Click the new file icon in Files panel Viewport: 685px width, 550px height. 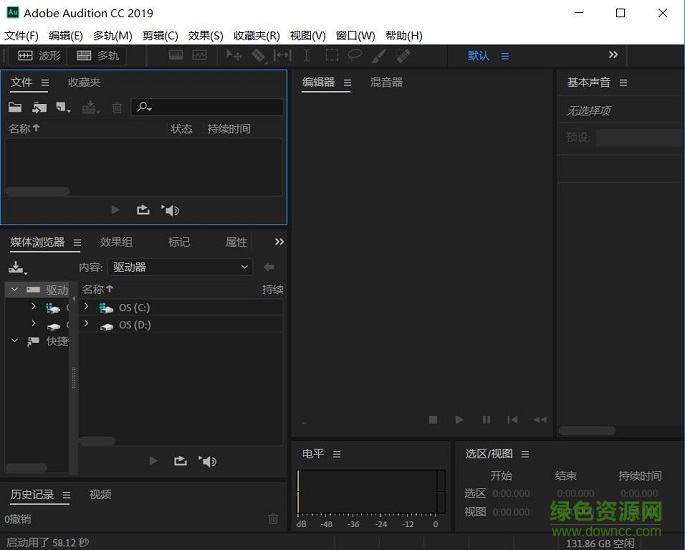click(x=63, y=107)
